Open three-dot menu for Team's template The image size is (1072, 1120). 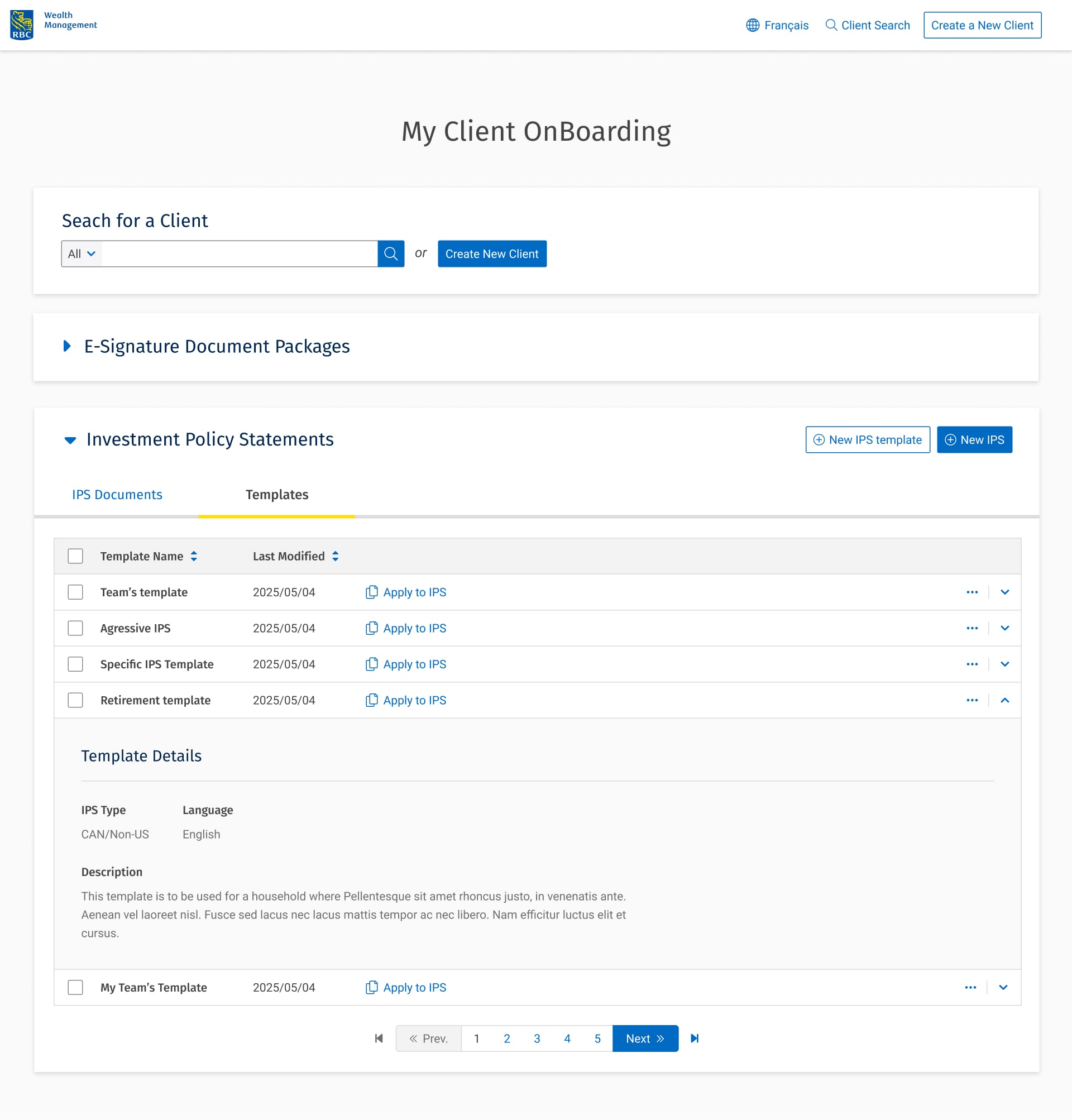click(x=971, y=592)
